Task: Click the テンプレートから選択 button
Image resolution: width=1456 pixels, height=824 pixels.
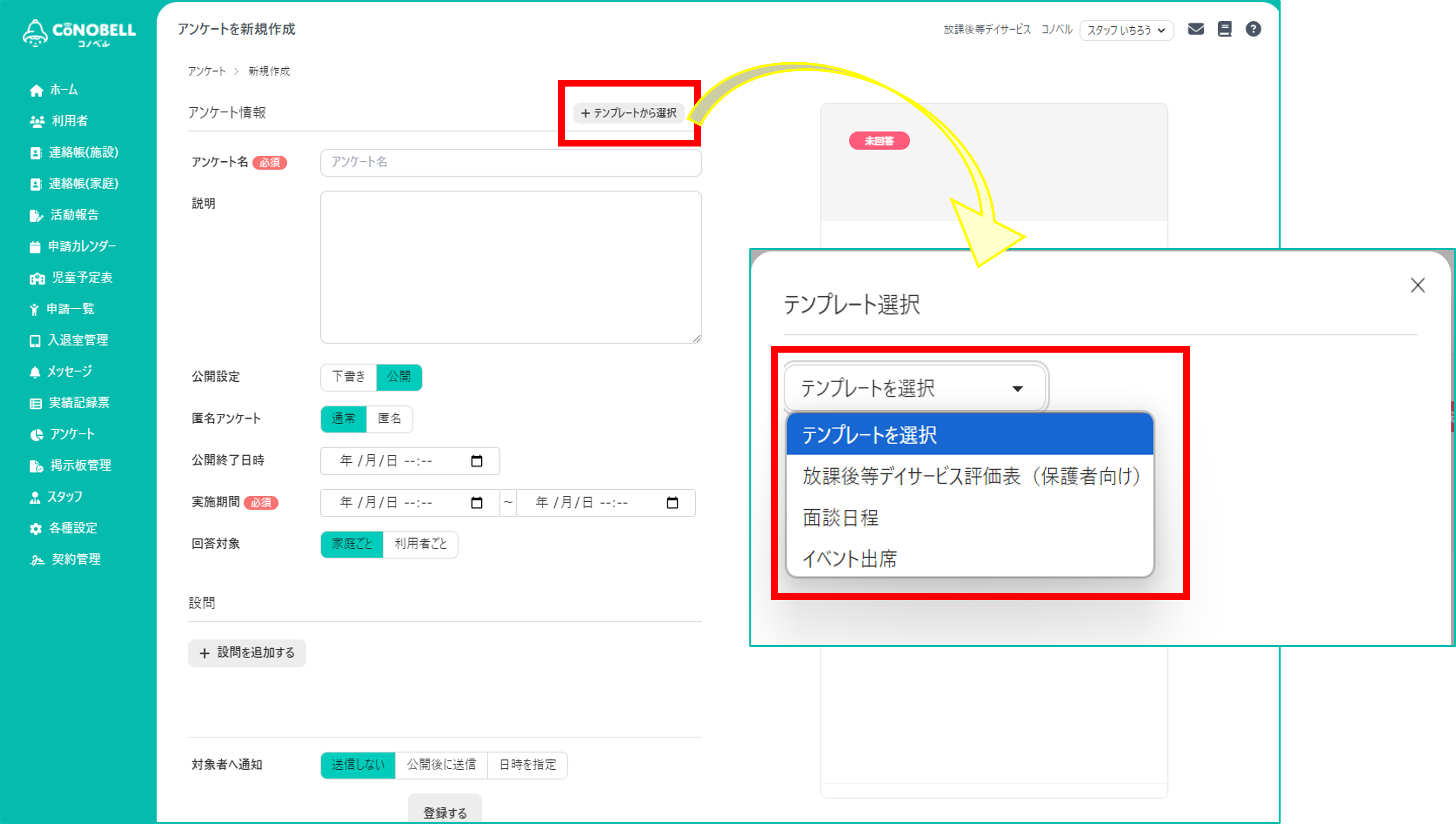Action: tap(629, 113)
